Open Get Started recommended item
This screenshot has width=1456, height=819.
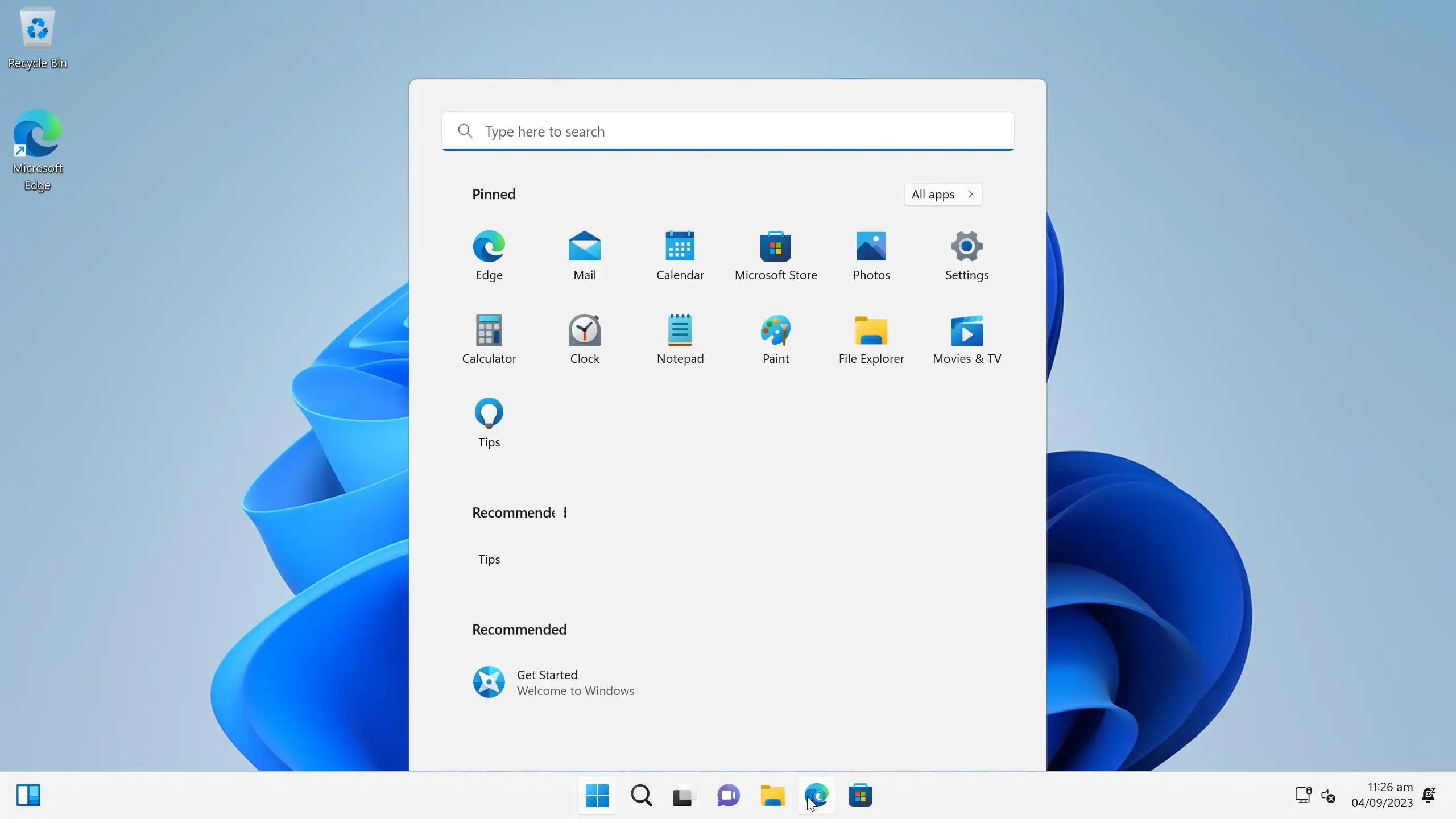[553, 682]
